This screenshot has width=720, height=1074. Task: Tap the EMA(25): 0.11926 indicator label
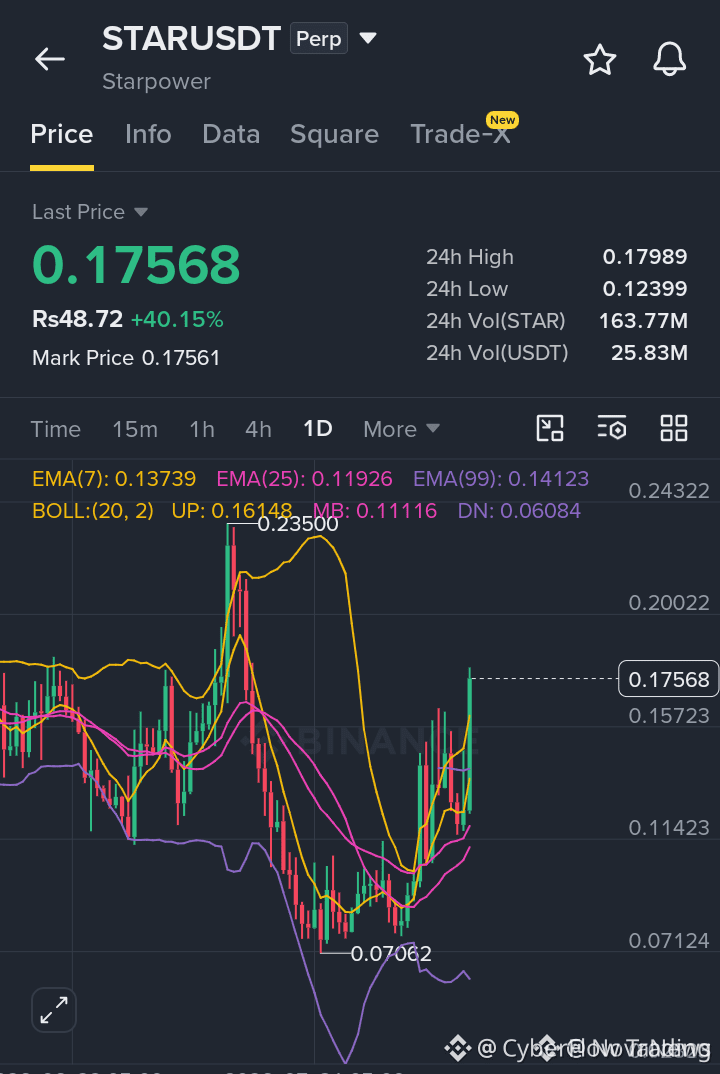(304, 478)
